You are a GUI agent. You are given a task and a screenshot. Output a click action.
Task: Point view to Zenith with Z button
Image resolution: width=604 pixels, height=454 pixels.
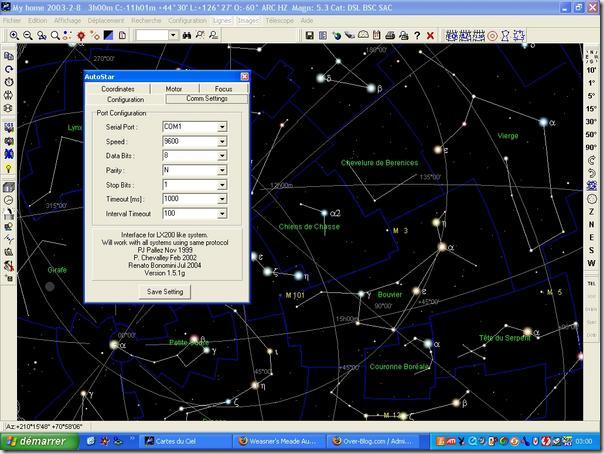pos(591,212)
